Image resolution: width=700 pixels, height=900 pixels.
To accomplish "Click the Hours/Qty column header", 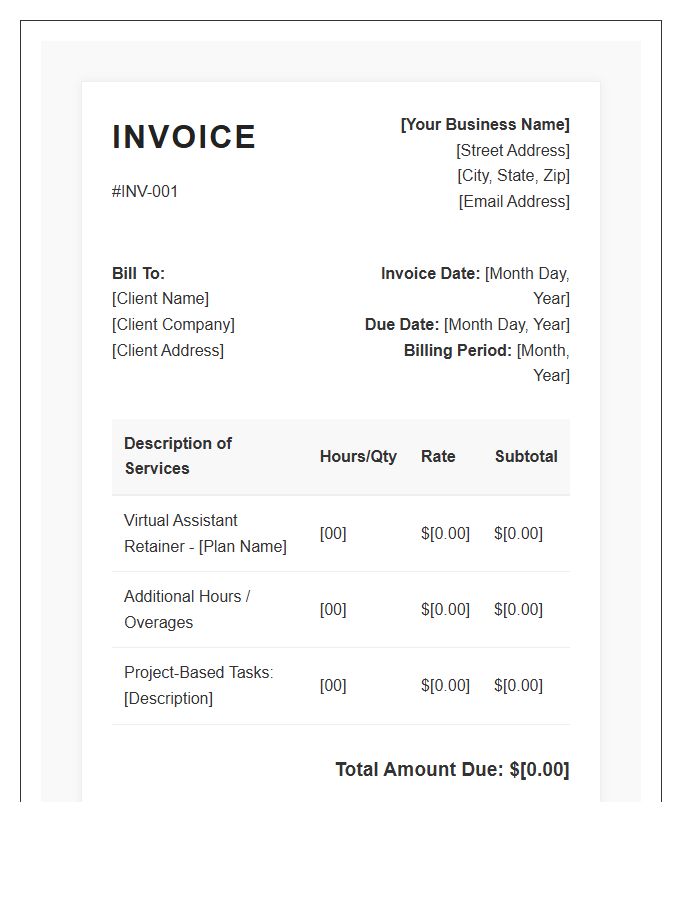I will tap(358, 456).
